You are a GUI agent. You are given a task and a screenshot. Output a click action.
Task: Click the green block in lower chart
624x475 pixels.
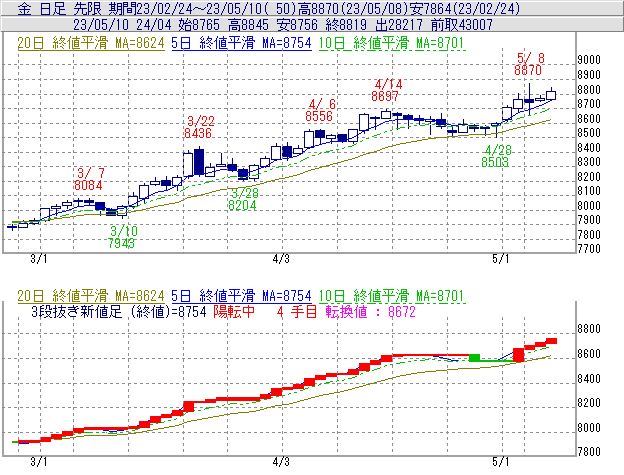pyautogui.click(x=474, y=358)
